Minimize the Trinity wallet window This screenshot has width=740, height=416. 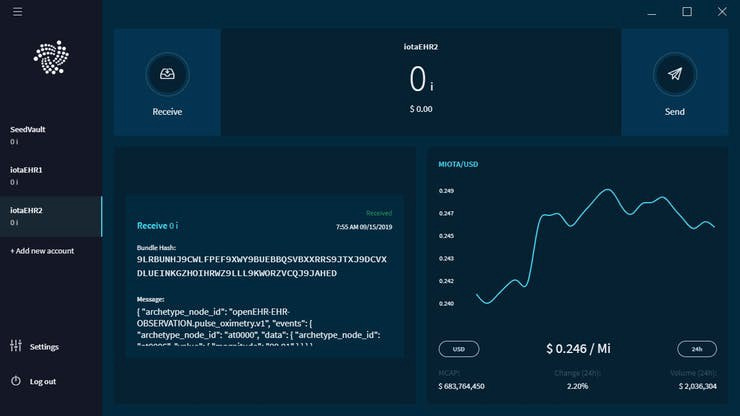pos(652,12)
